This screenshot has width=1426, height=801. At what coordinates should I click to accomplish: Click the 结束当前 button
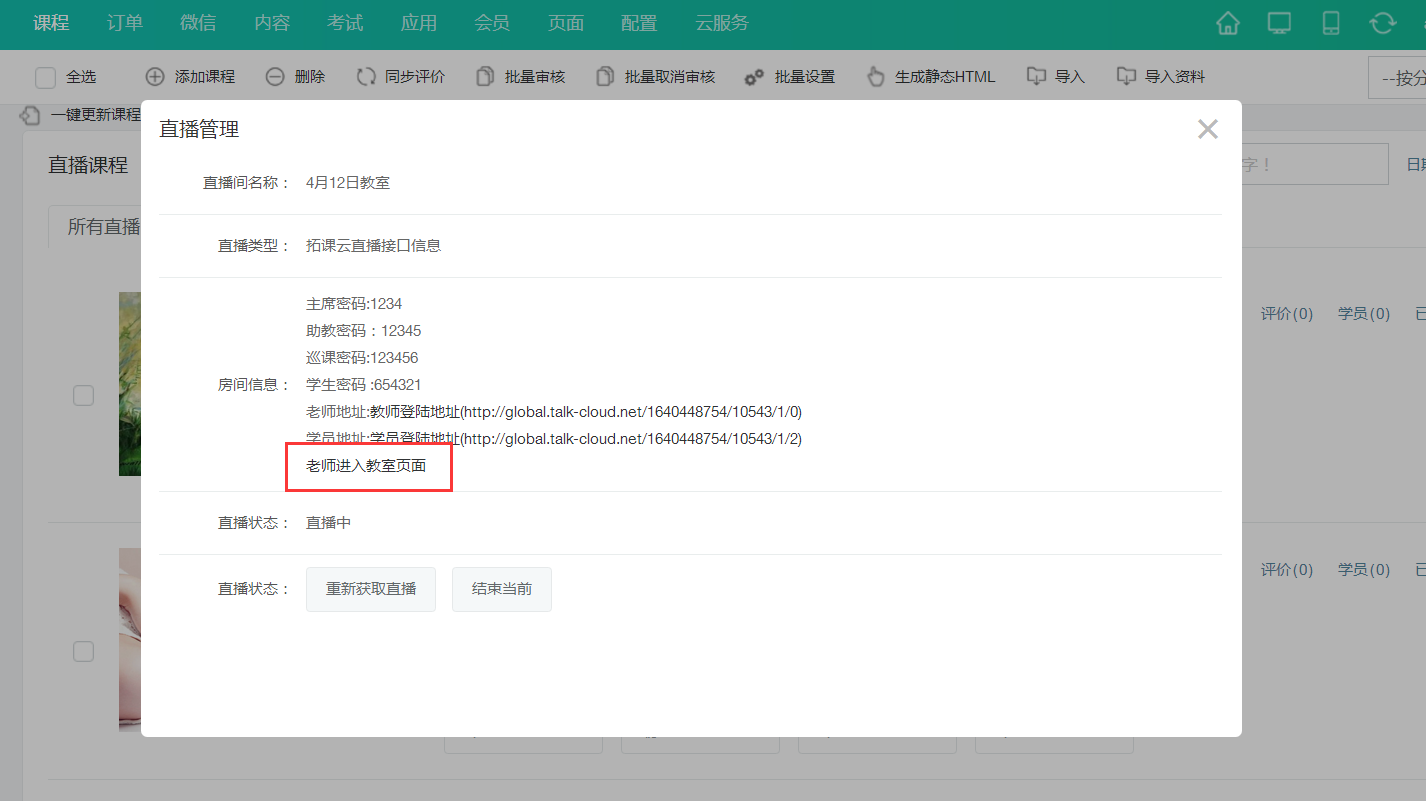point(502,589)
